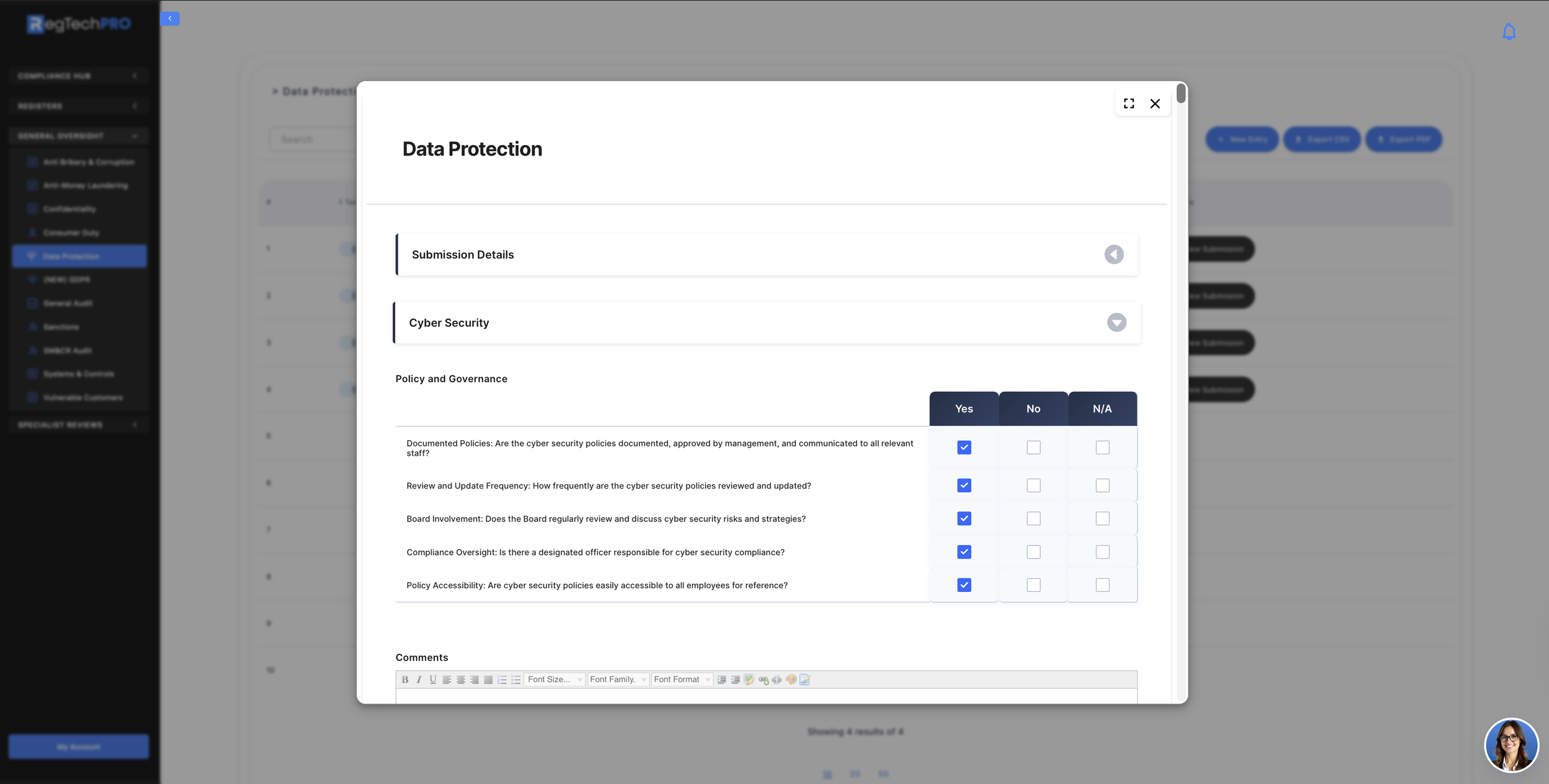
Task: Select the Yes column header
Action: [x=963, y=409]
